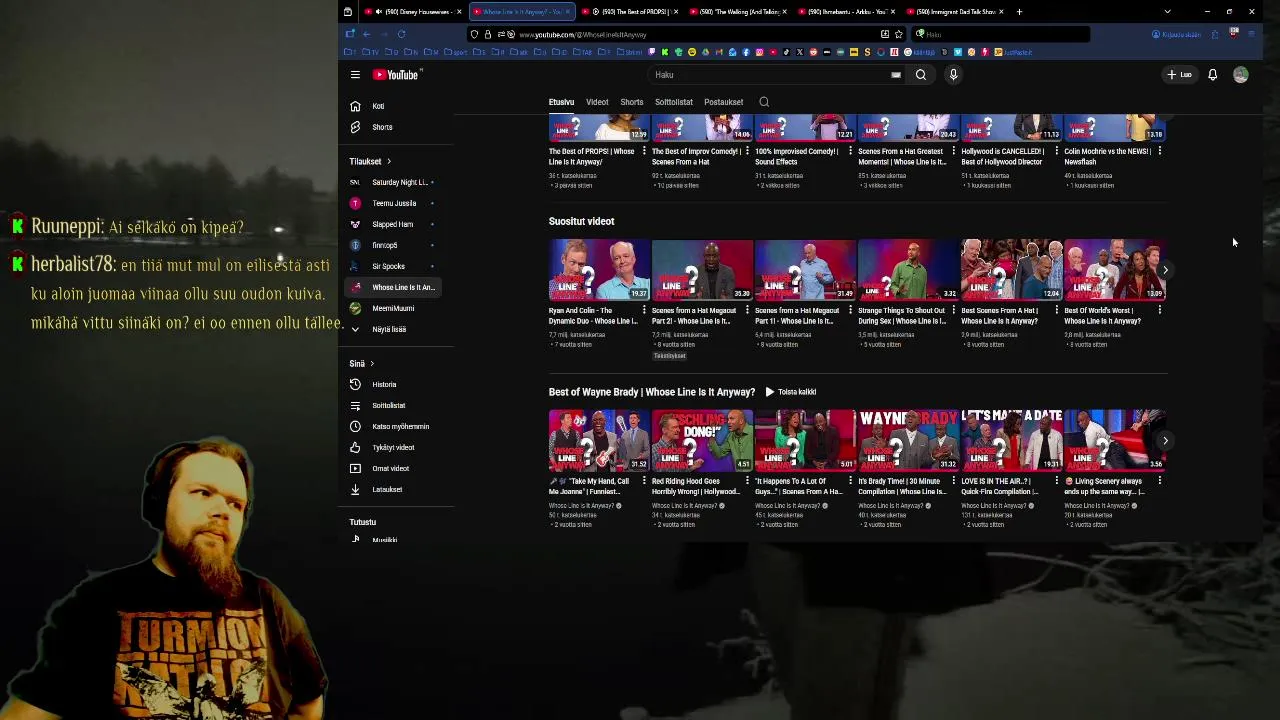
Task: Open Ryan And Colin Dynamic Duo thumbnail
Action: [x=598, y=270]
